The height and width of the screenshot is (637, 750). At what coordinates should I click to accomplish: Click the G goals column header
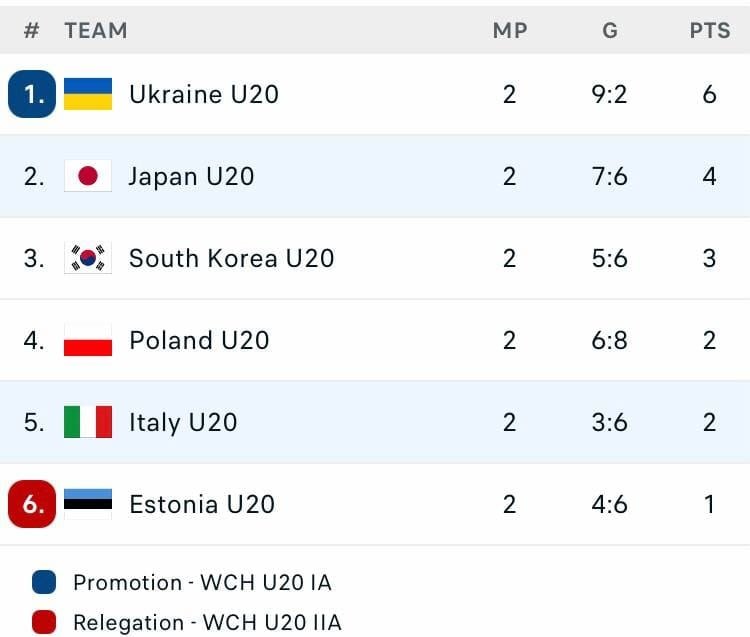pyautogui.click(x=610, y=30)
